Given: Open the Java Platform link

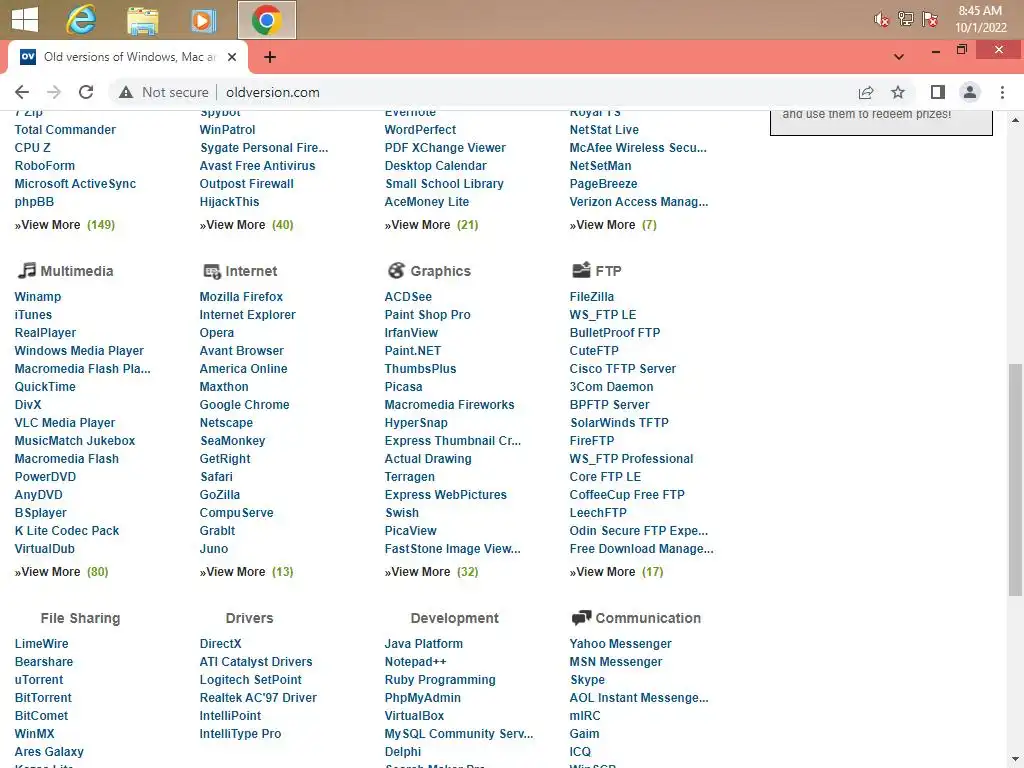Looking at the screenshot, I should tap(423, 643).
